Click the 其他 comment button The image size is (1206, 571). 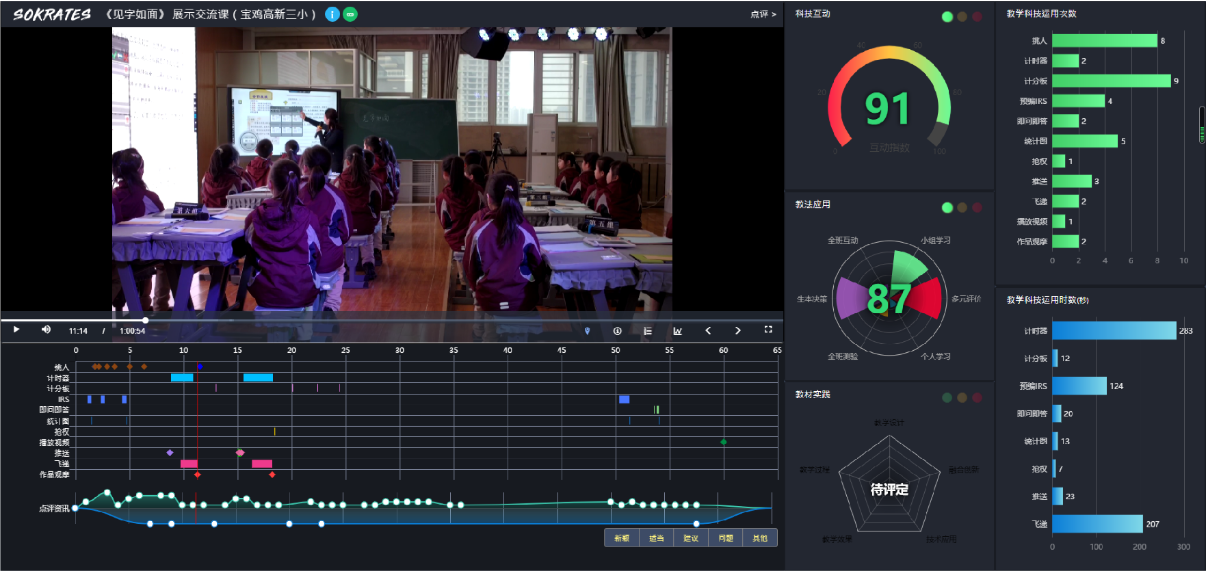(760, 538)
